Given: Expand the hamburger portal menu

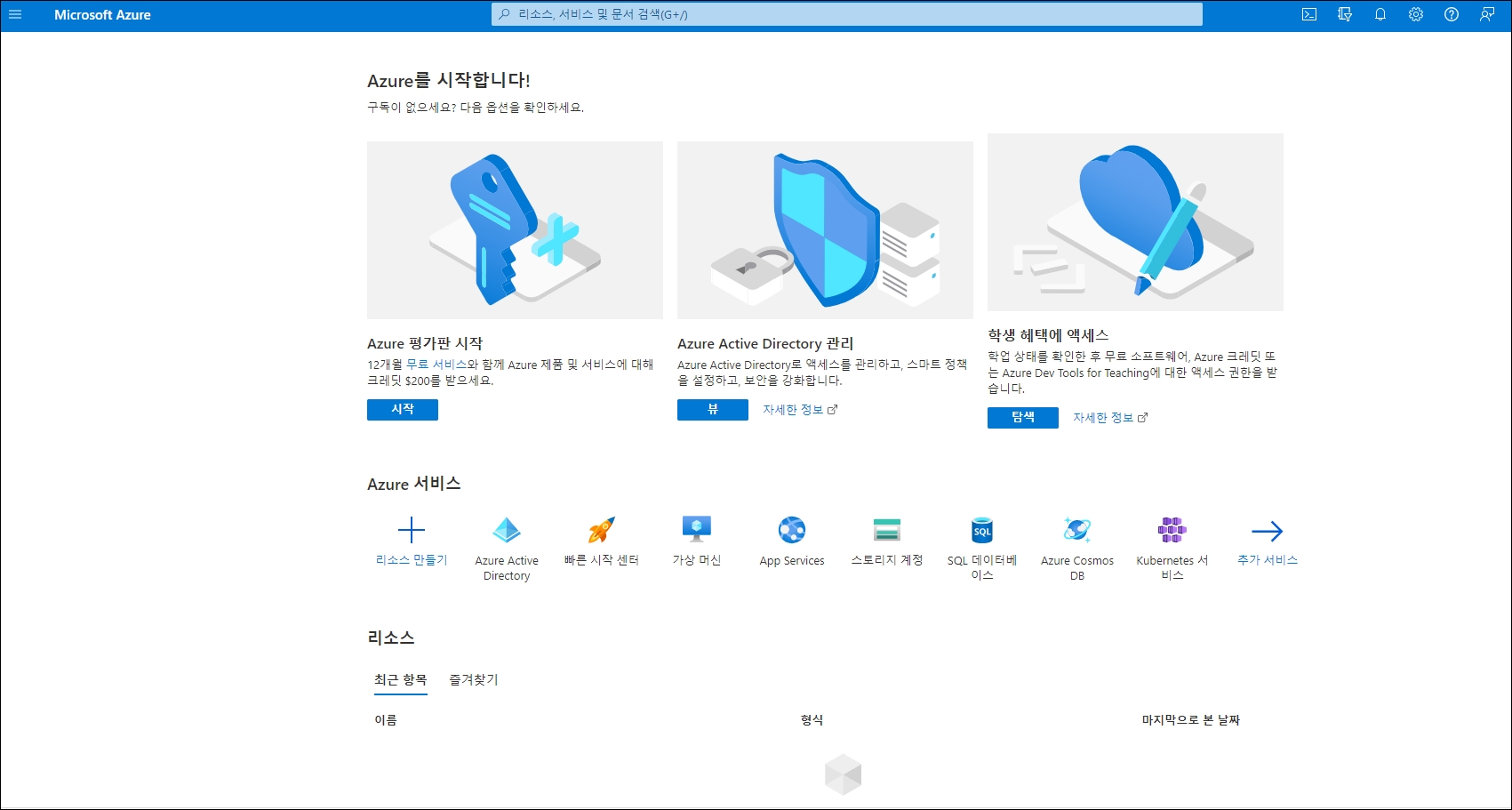Looking at the screenshot, I should 15,14.
